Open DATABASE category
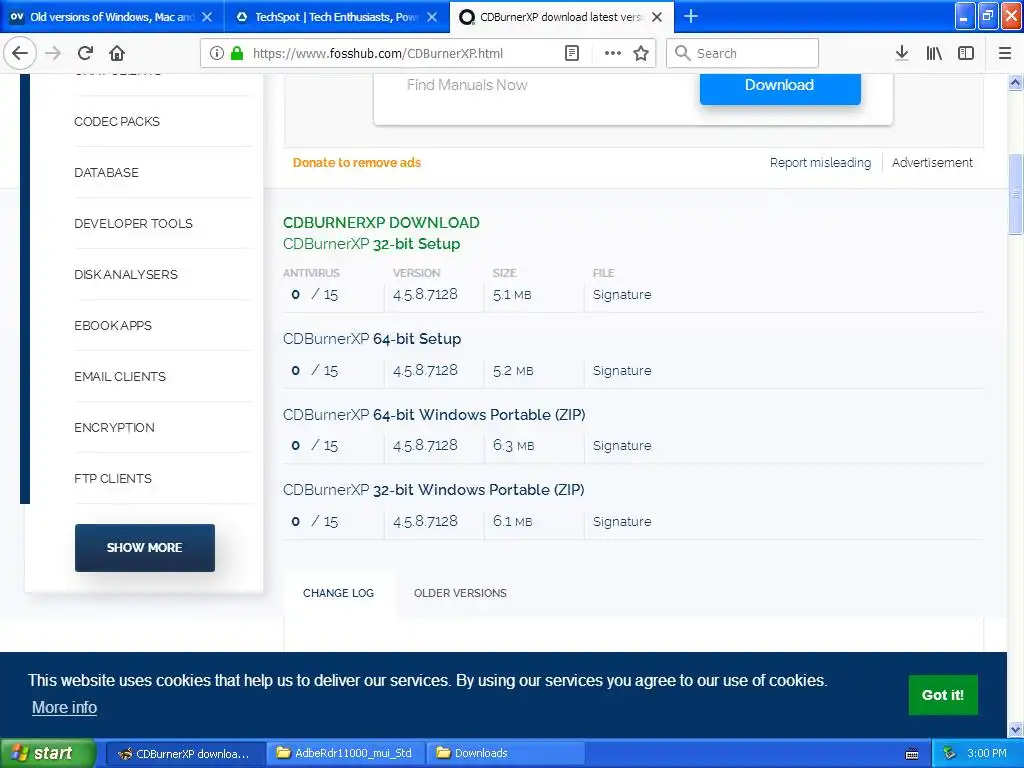Image resolution: width=1024 pixels, height=768 pixels. click(x=106, y=172)
